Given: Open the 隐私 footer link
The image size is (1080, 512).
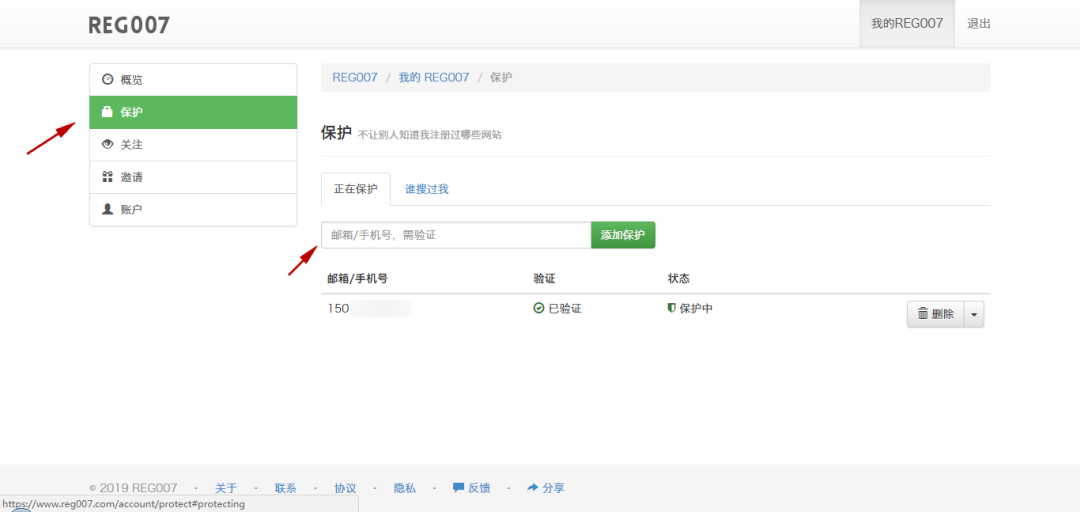Looking at the screenshot, I should [x=405, y=488].
